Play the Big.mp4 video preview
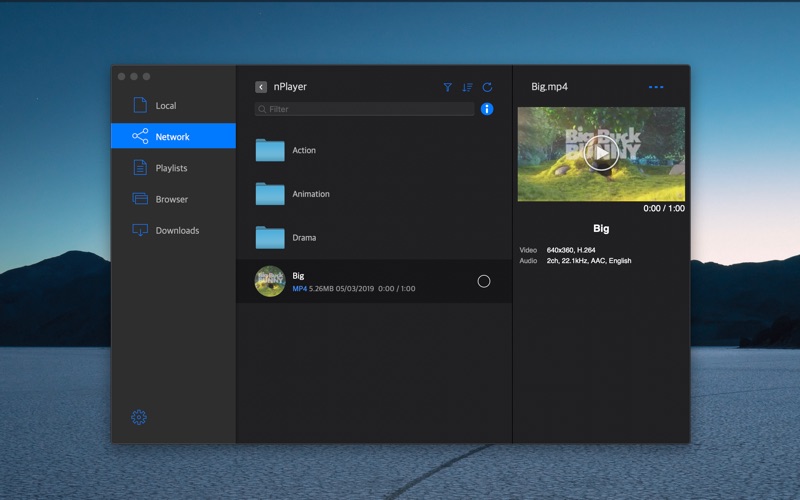Screen dimensions: 800x500 (601, 153)
